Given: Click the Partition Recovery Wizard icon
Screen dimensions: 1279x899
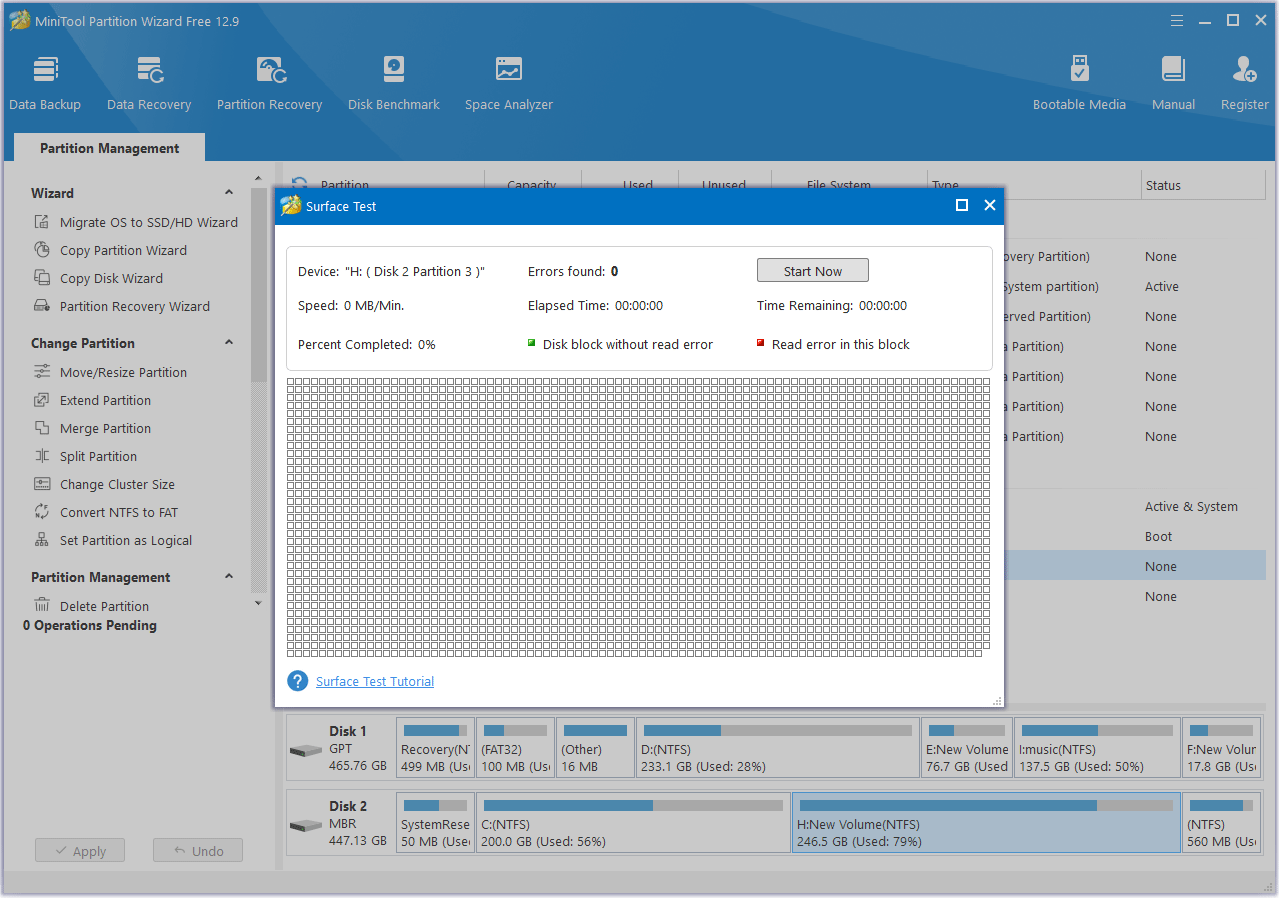Looking at the screenshot, I should pos(42,306).
